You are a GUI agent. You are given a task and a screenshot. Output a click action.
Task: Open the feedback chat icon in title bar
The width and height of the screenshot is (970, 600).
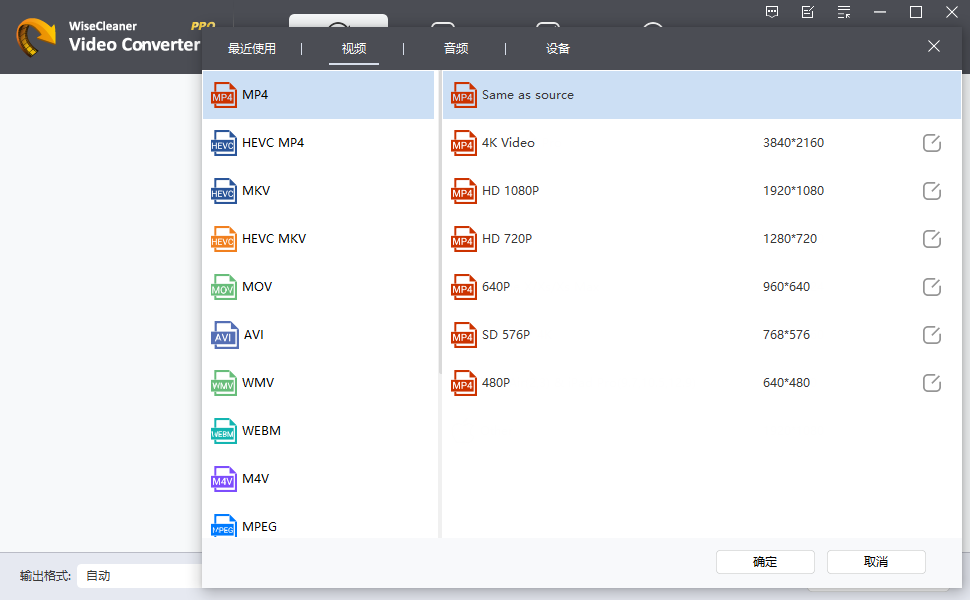(x=771, y=12)
